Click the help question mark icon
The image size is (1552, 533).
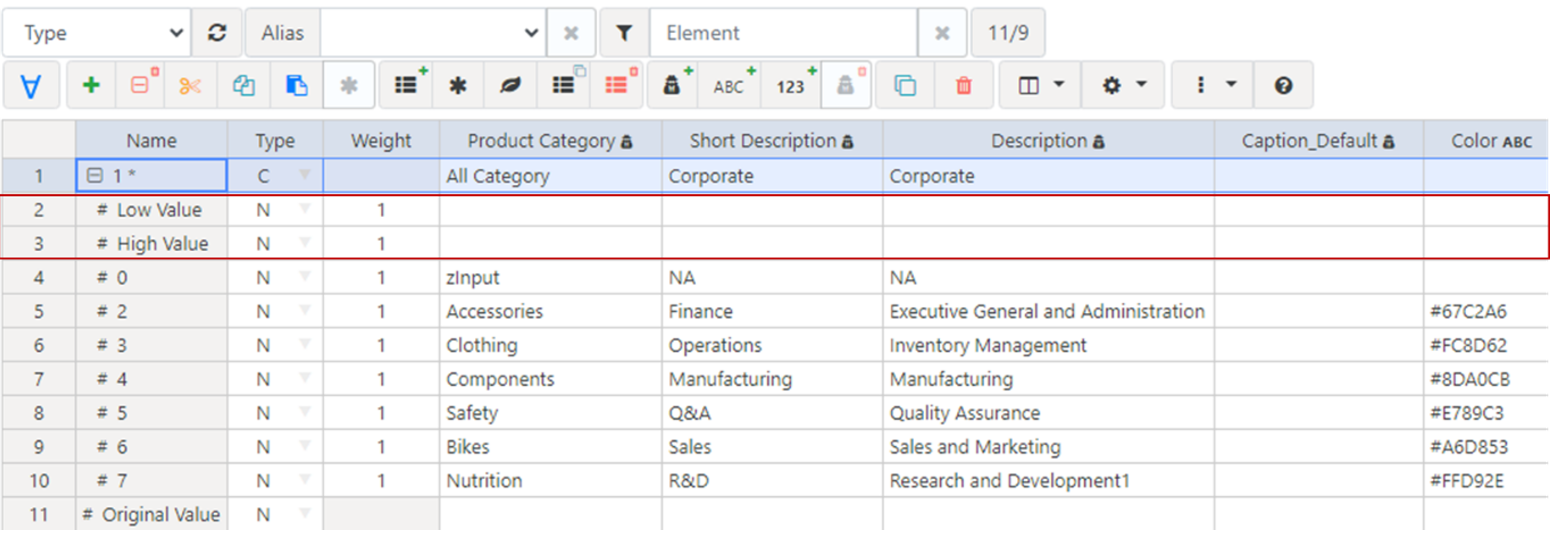[1284, 85]
